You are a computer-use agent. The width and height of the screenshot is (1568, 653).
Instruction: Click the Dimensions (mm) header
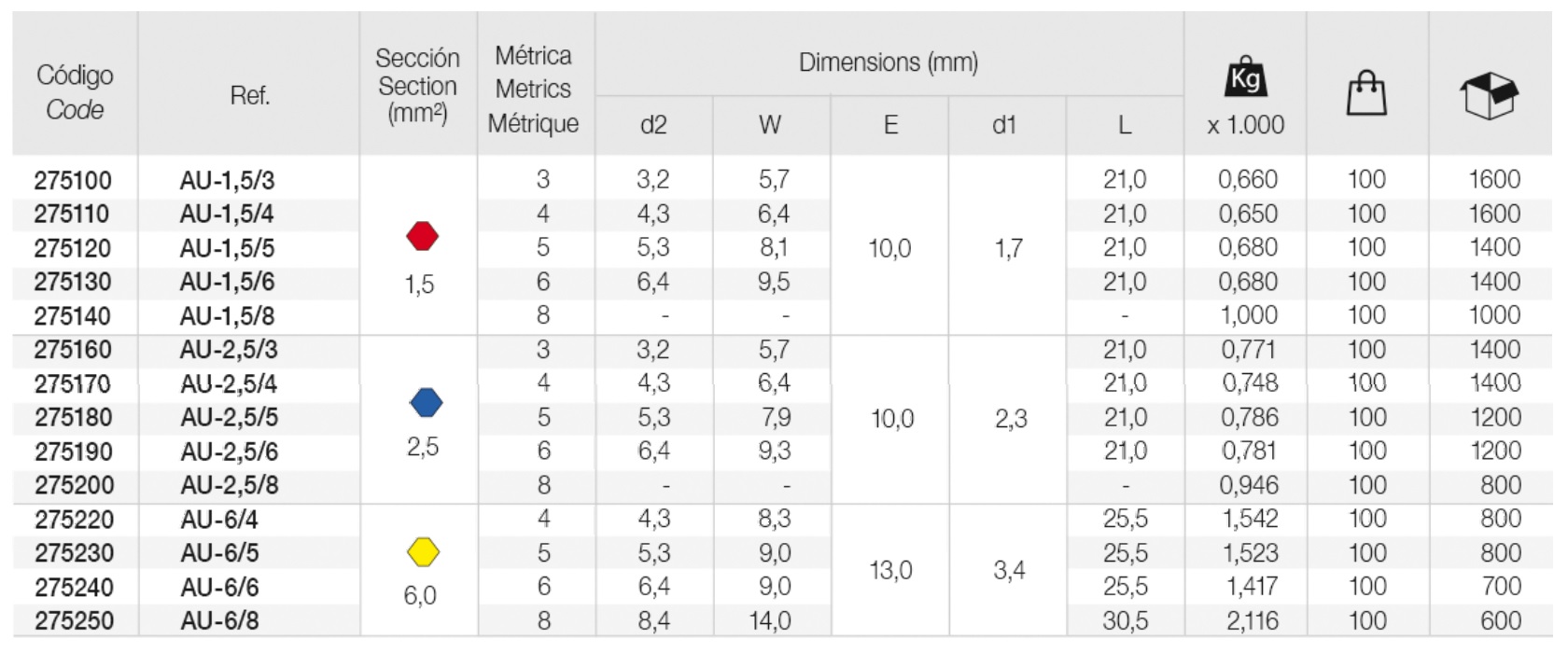click(x=888, y=63)
